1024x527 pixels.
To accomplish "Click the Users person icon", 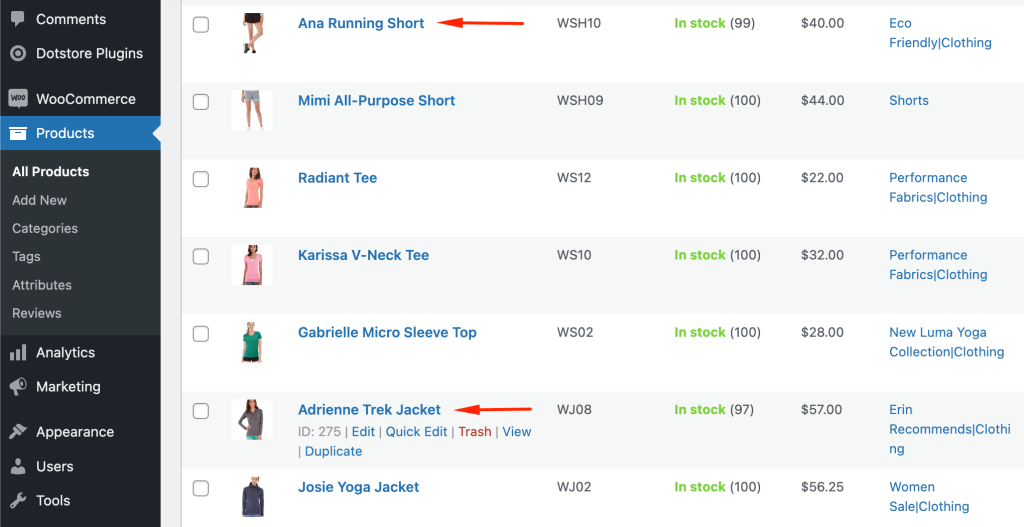I will point(18,466).
